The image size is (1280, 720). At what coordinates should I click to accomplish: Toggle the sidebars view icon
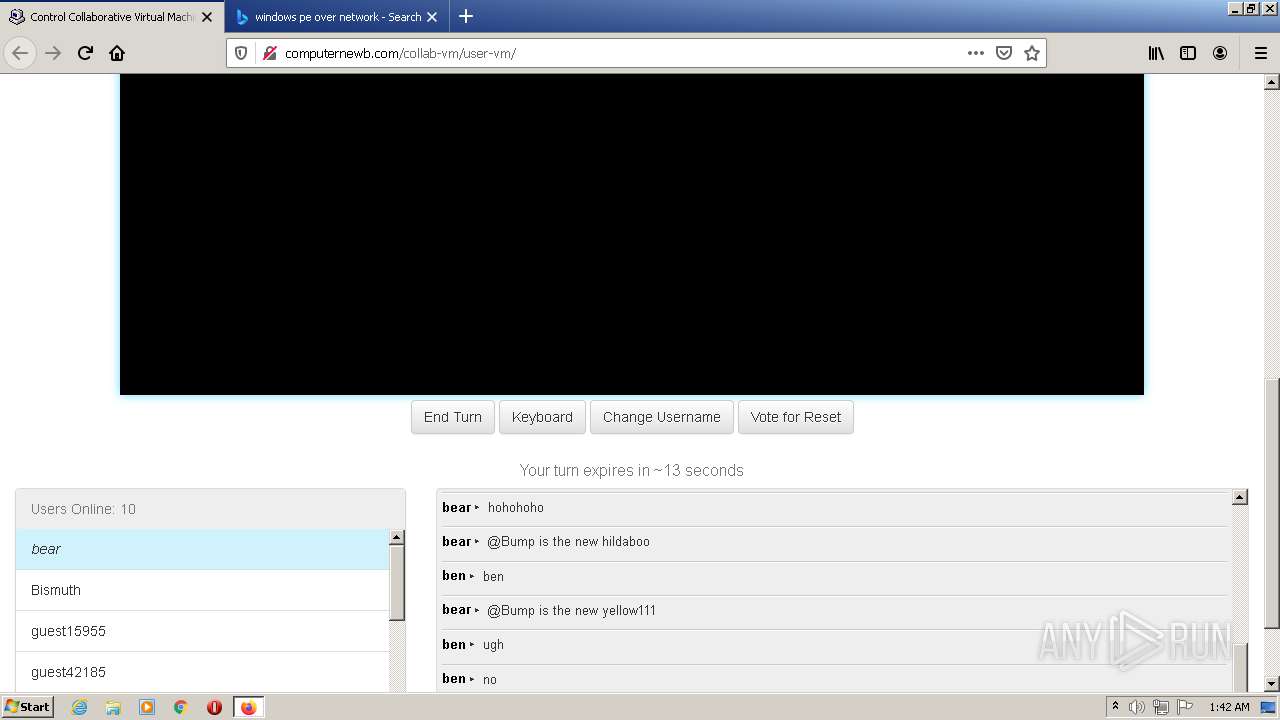1188,53
